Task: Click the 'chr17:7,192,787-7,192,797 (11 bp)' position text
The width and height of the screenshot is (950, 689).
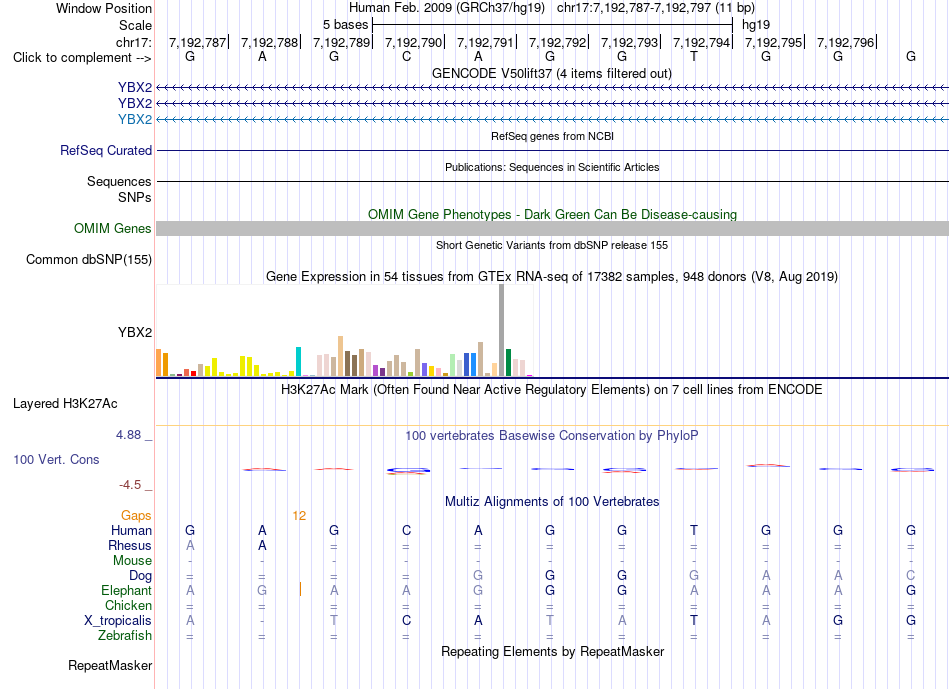Action: 656,8
